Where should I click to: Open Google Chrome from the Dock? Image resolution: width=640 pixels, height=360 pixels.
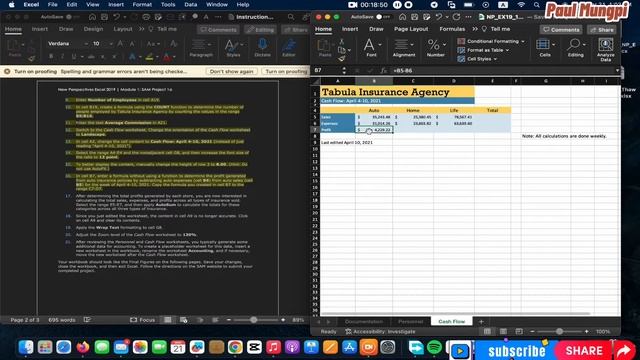click(235, 347)
